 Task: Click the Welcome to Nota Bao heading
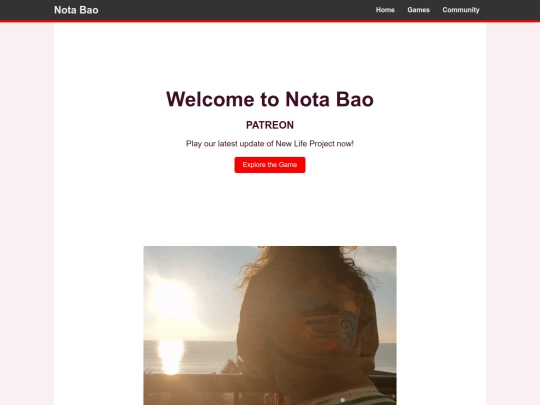click(270, 99)
